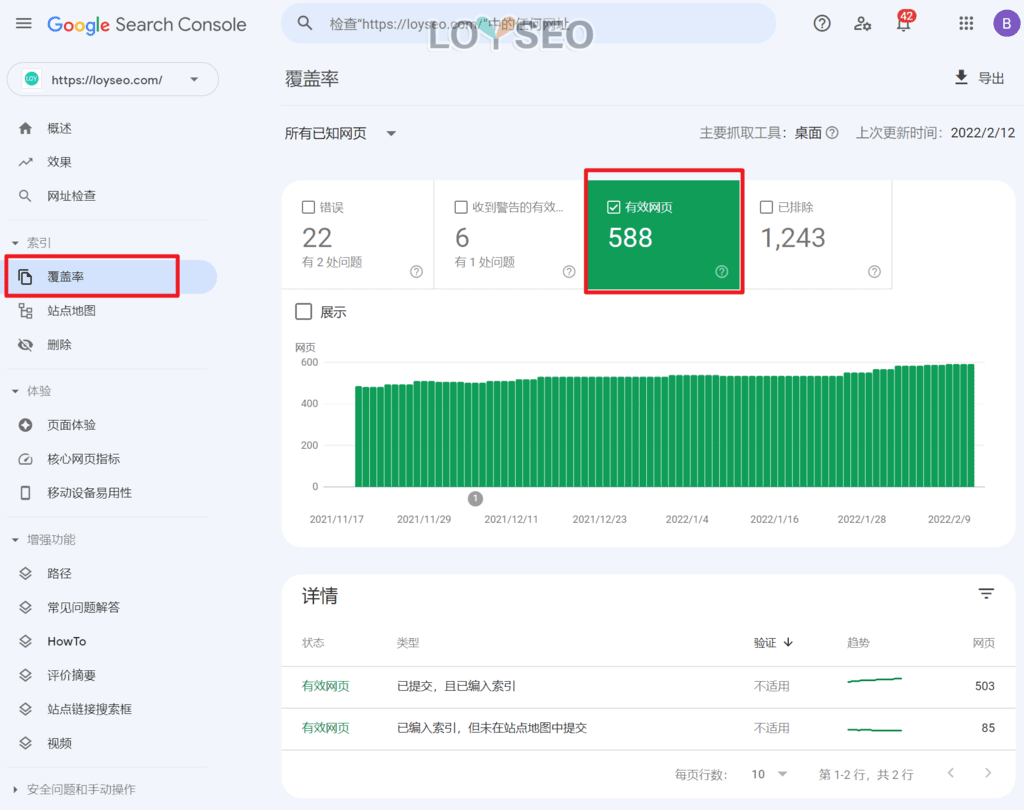Open row 已编入索引，但未在站点地图中提交
The height and width of the screenshot is (810, 1024).
click(x=648, y=728)
